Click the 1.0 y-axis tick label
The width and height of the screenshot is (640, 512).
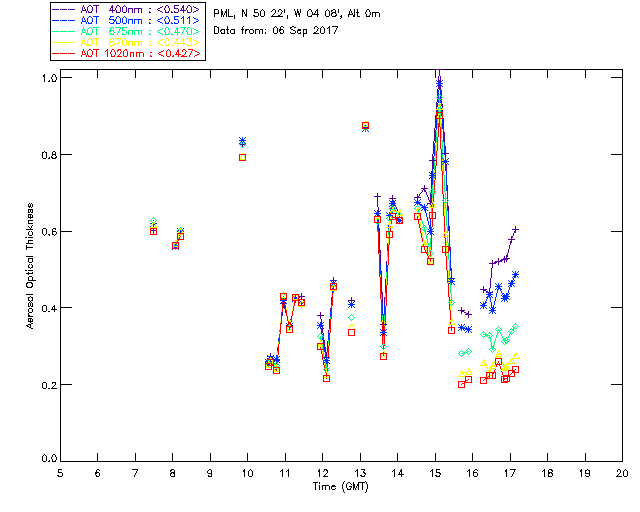tap(49, 78)
